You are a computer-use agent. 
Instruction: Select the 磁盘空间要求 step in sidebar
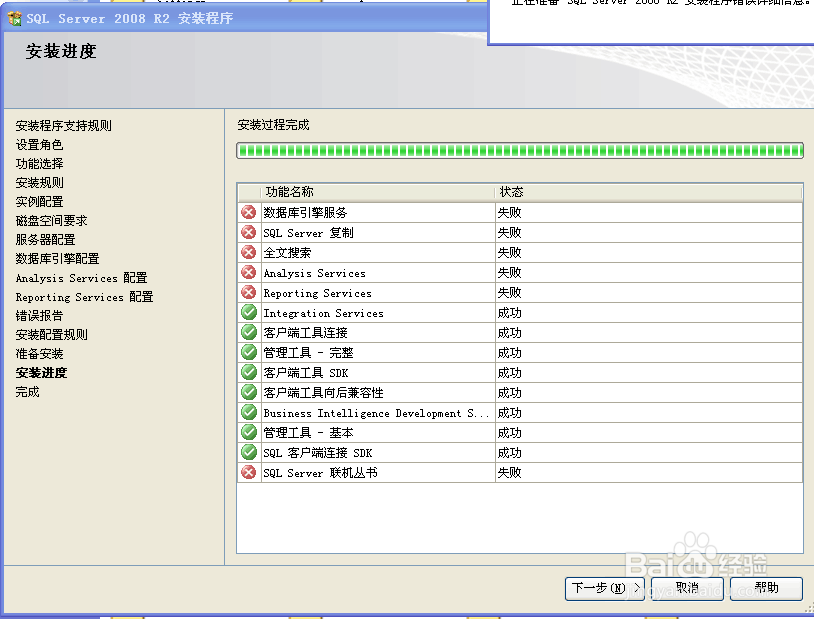pyautogui.click(x=51, y=221)
